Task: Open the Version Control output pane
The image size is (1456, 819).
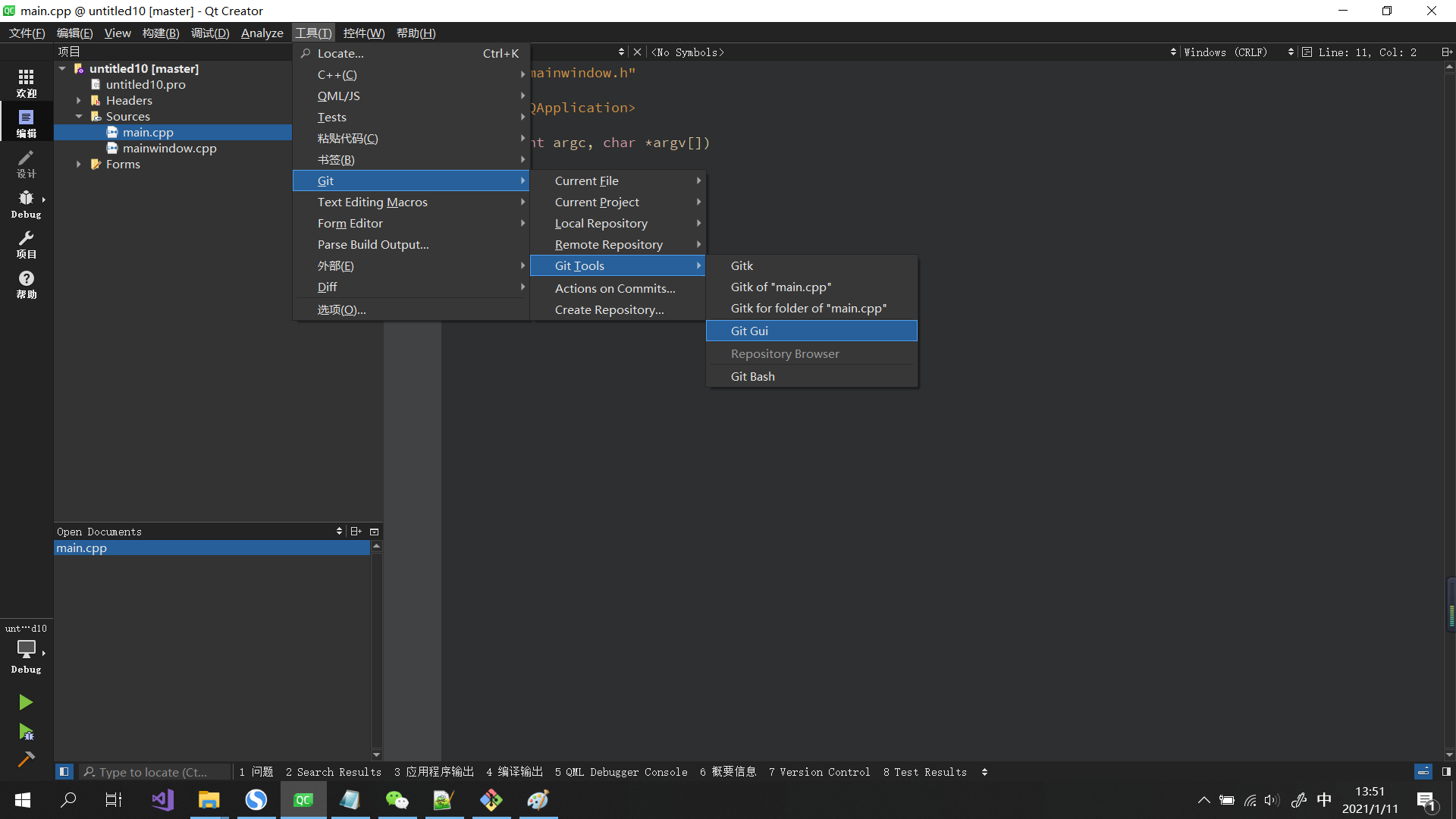Action: pyautogui.click(x=819, y=772)
